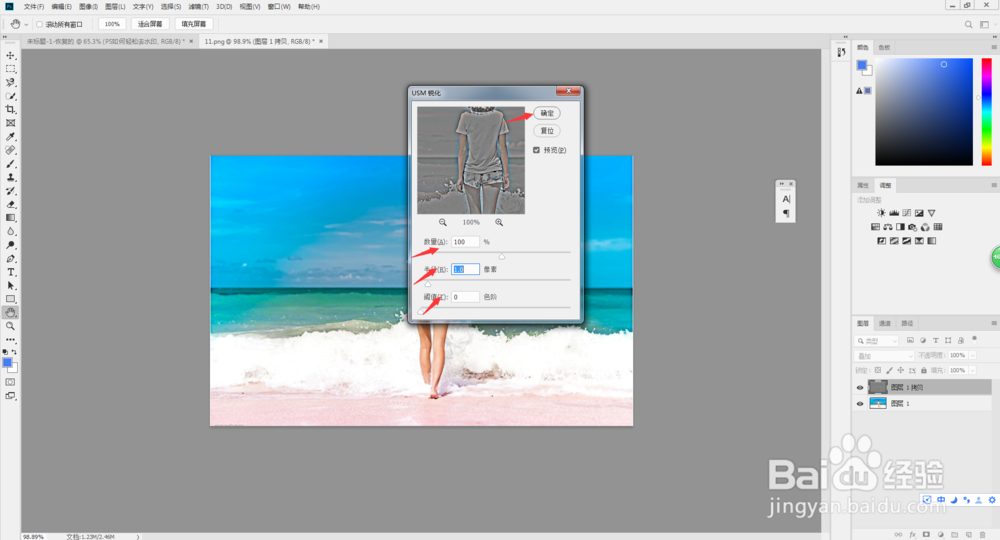Click the add layer style fx icon
Screen dimensions: 1000x540
[913, 534]
